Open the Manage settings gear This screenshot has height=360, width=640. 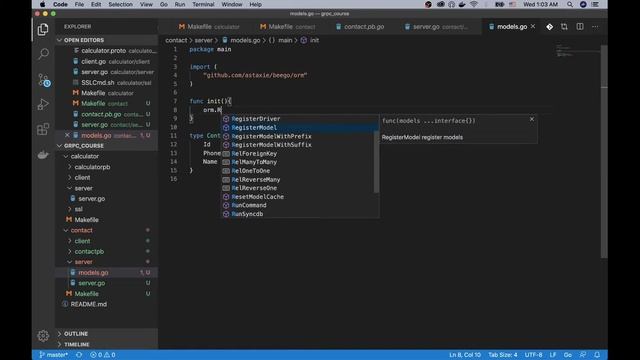click(x=43, y=336)
